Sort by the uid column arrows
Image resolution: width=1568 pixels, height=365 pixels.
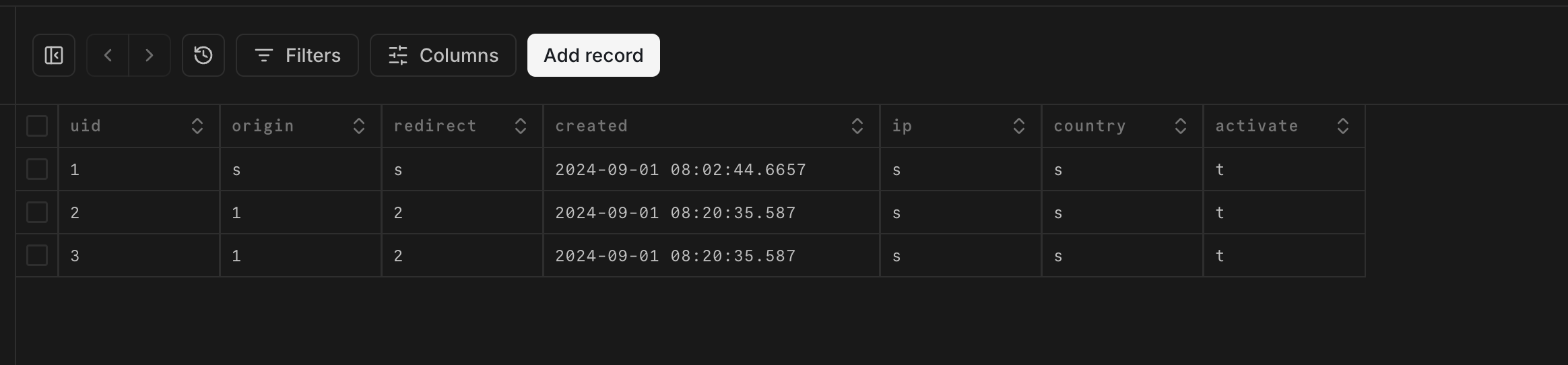pyautogui.click(x=197, y=126)
